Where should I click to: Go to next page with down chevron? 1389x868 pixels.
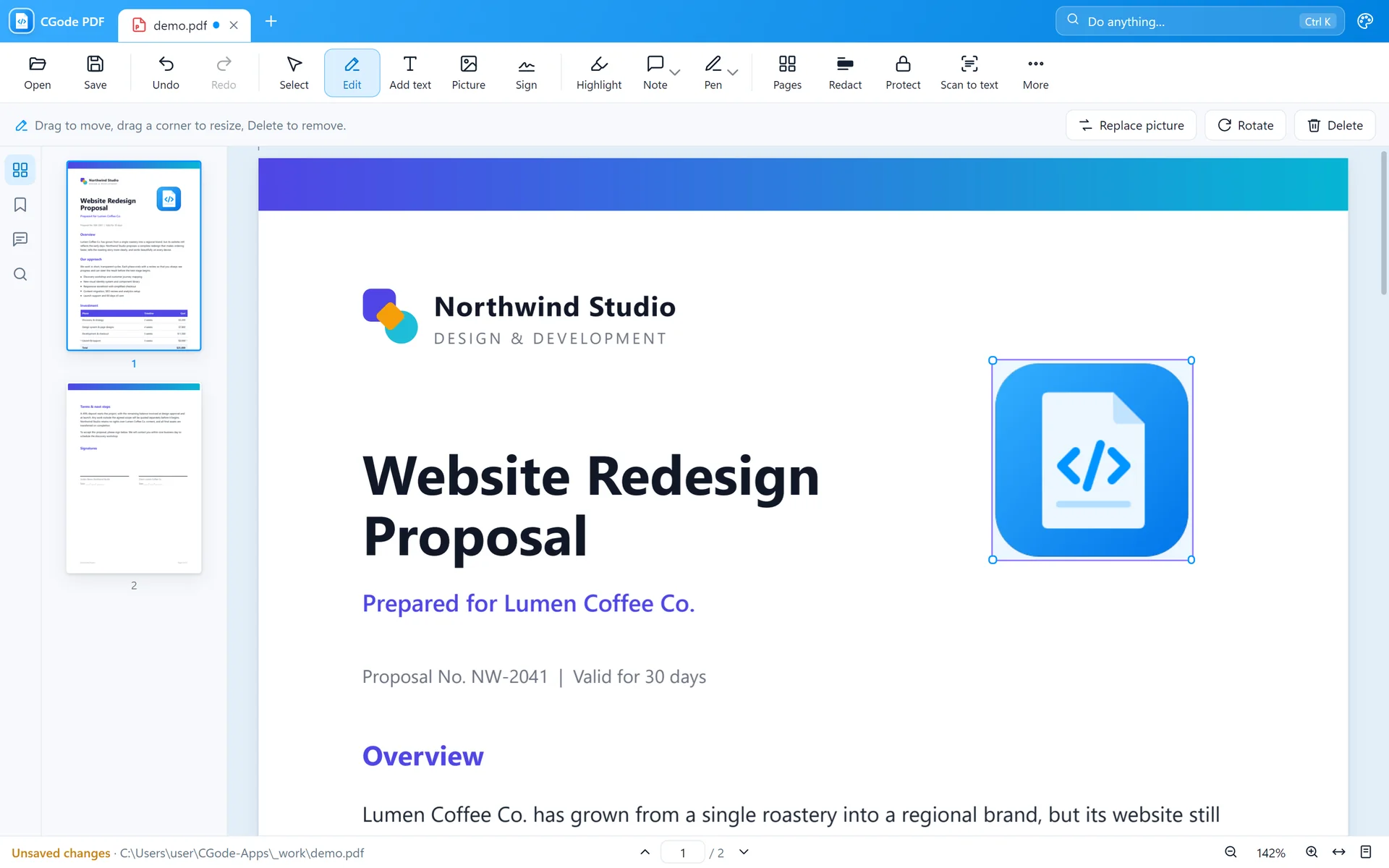[744, 852]
